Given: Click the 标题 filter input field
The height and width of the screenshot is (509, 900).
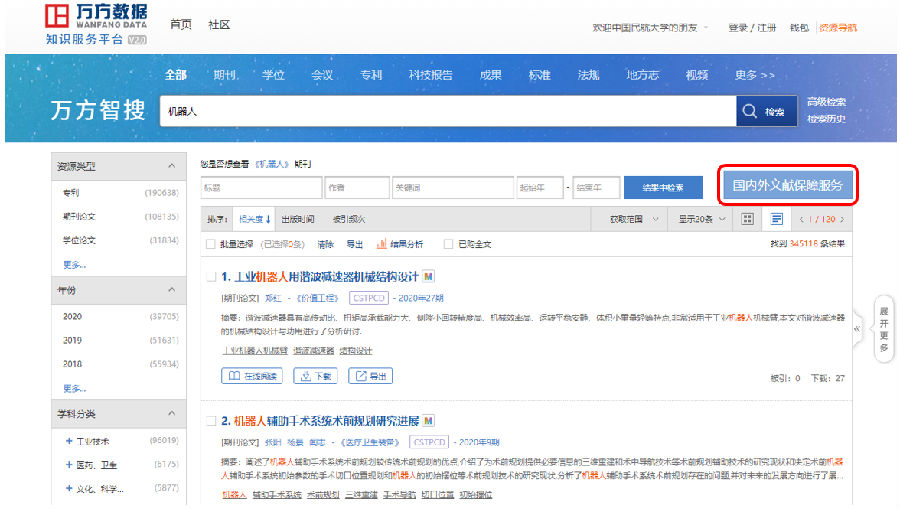Looking at the screenshot, I should (258, 187).
